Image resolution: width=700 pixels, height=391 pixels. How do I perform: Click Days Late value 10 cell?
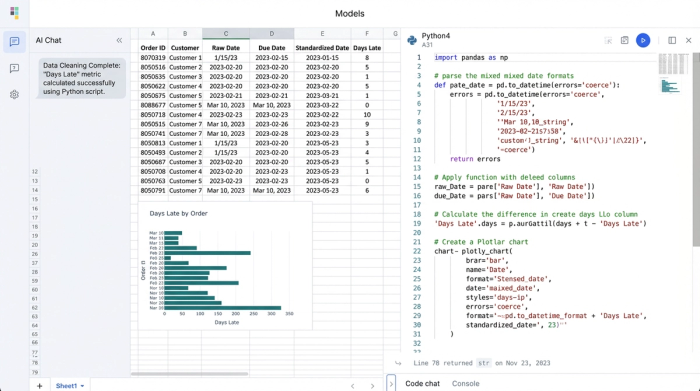pos(367,115)
